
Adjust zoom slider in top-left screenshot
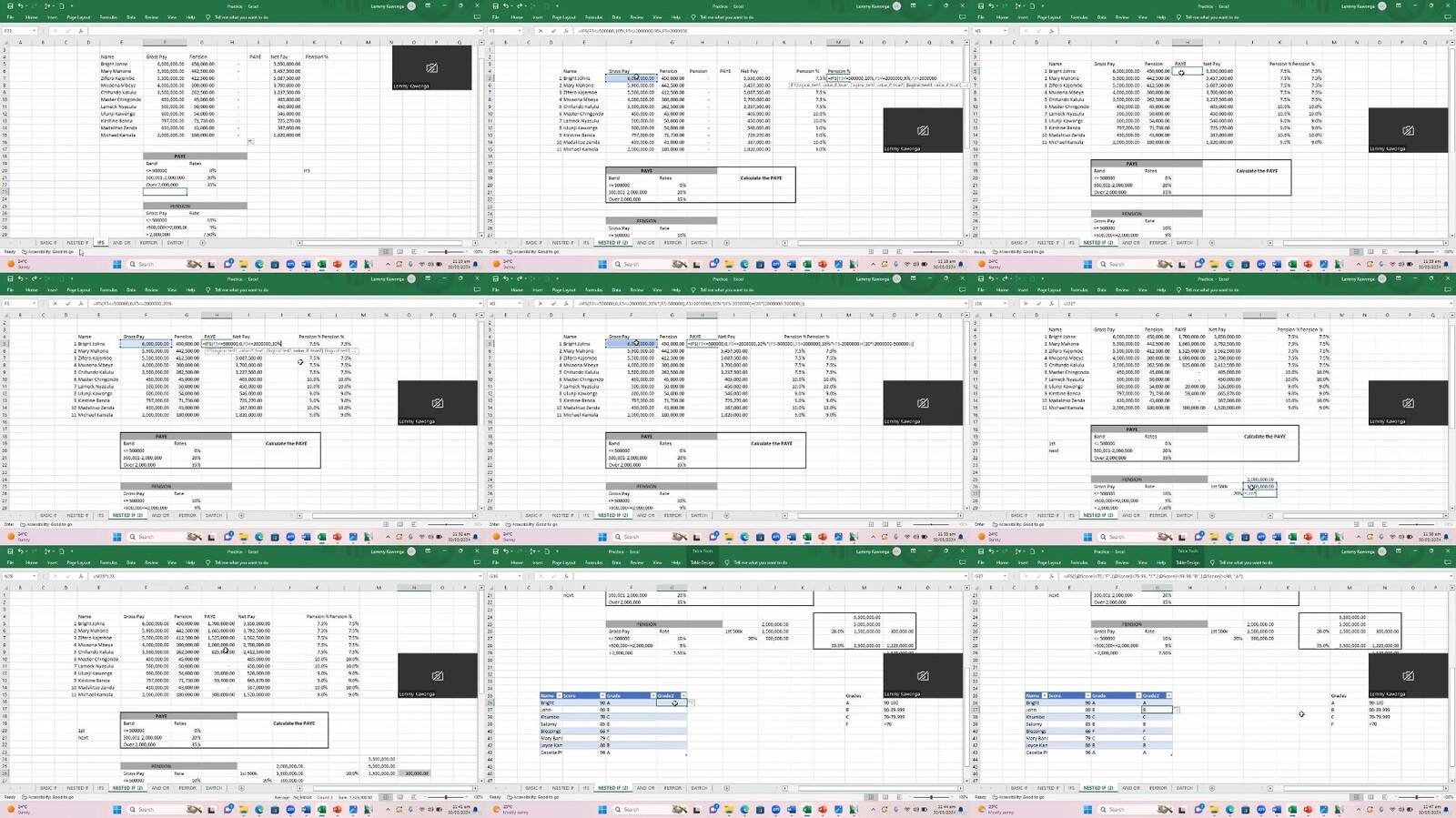click(x=445, y=252)
